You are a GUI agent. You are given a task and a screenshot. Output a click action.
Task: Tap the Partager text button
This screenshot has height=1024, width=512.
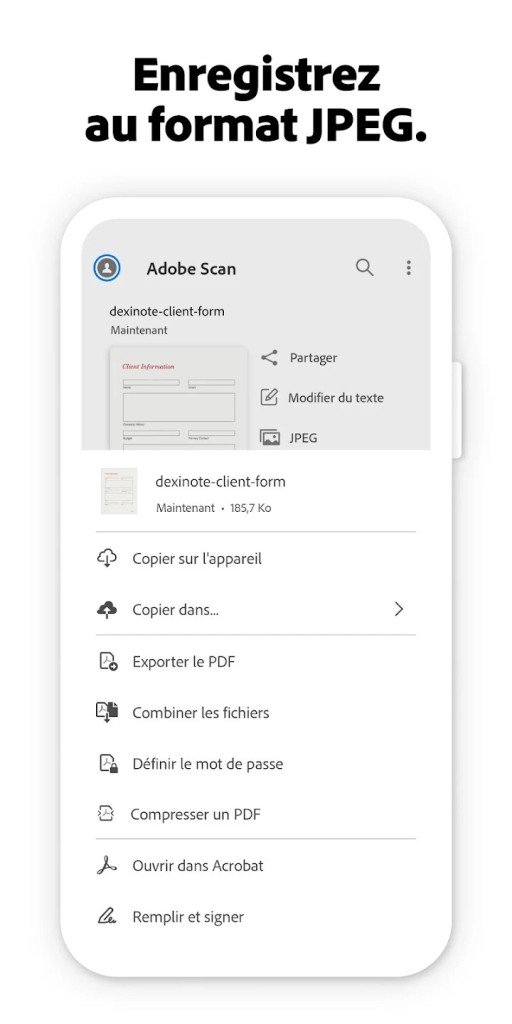[x=313, y=358]
